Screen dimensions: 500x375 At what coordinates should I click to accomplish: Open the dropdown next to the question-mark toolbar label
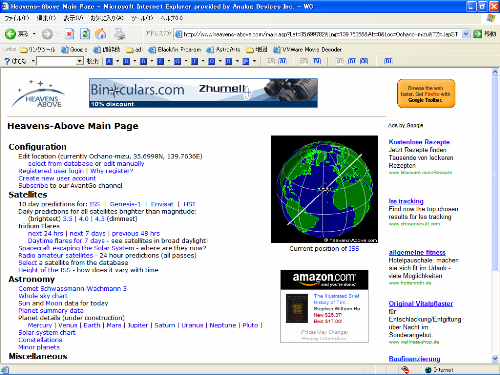tap(33, 61)
